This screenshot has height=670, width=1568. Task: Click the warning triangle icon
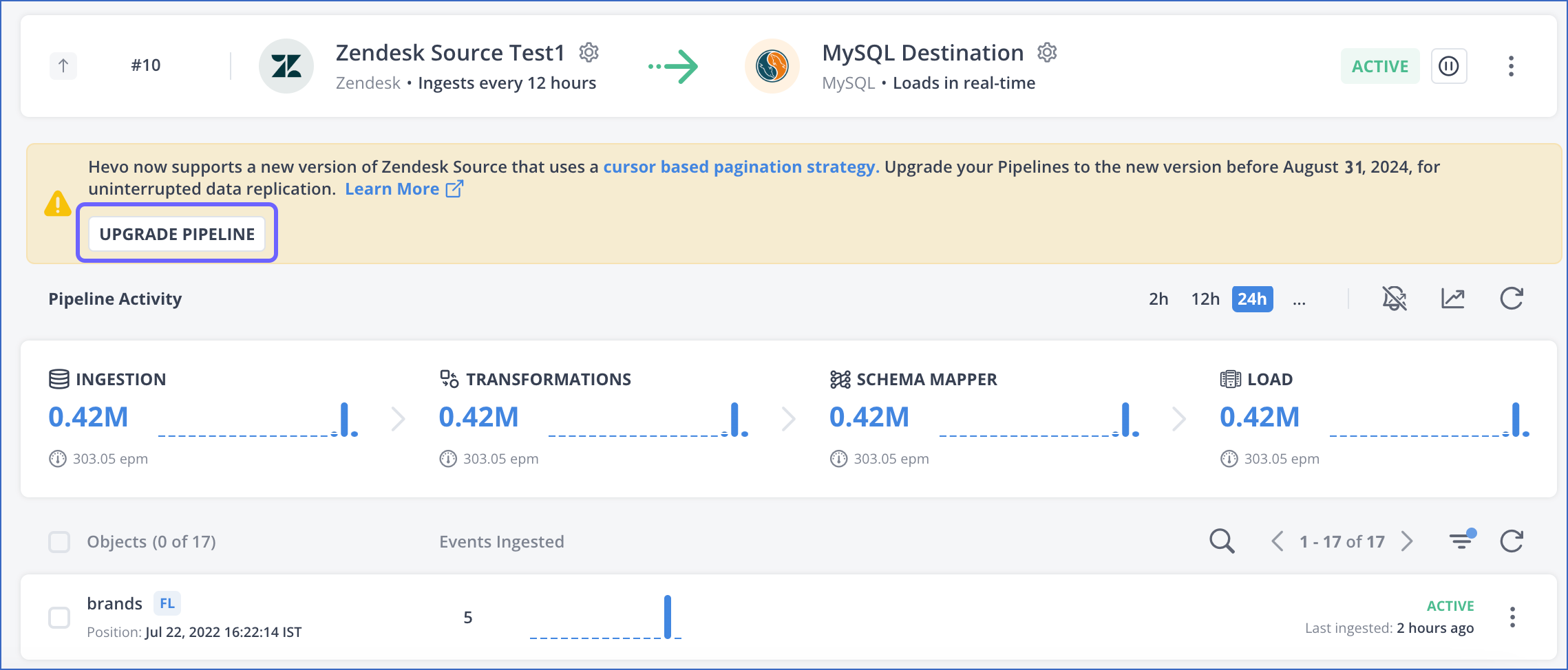pyautogui.click(x=58, y=204)
